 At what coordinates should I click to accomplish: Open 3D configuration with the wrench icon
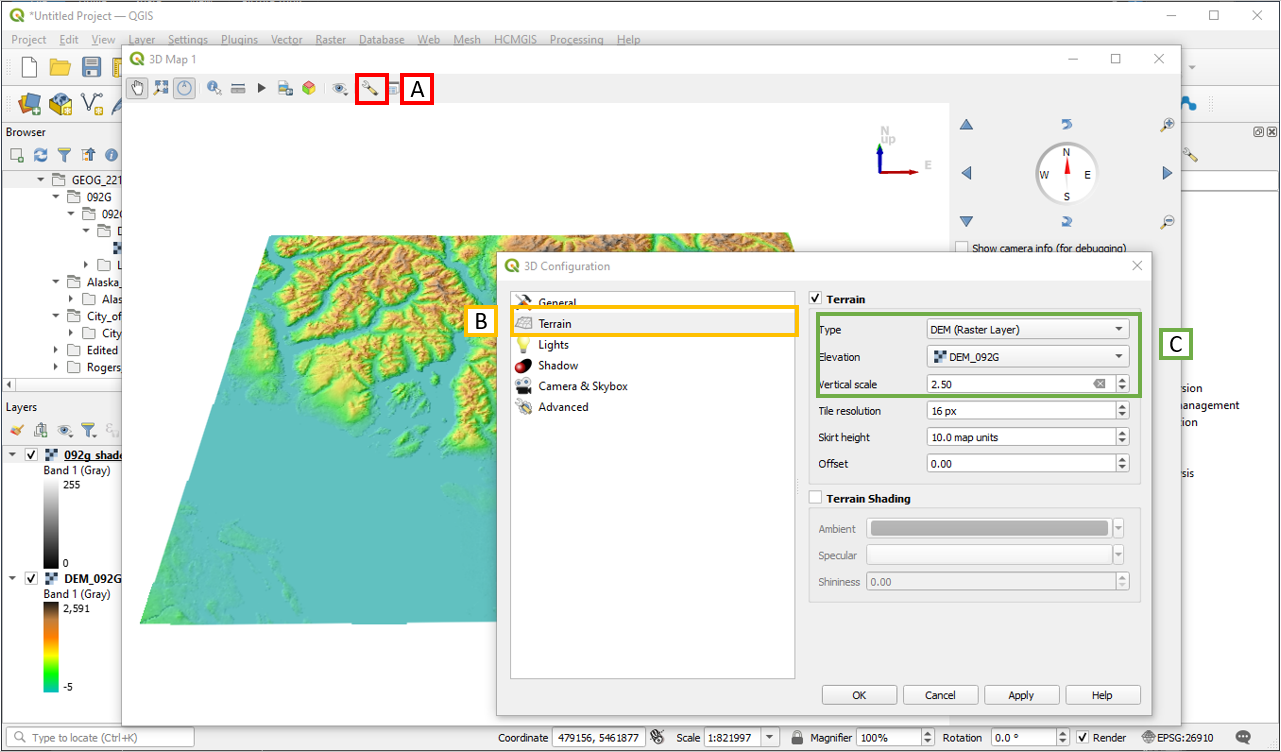370,88
